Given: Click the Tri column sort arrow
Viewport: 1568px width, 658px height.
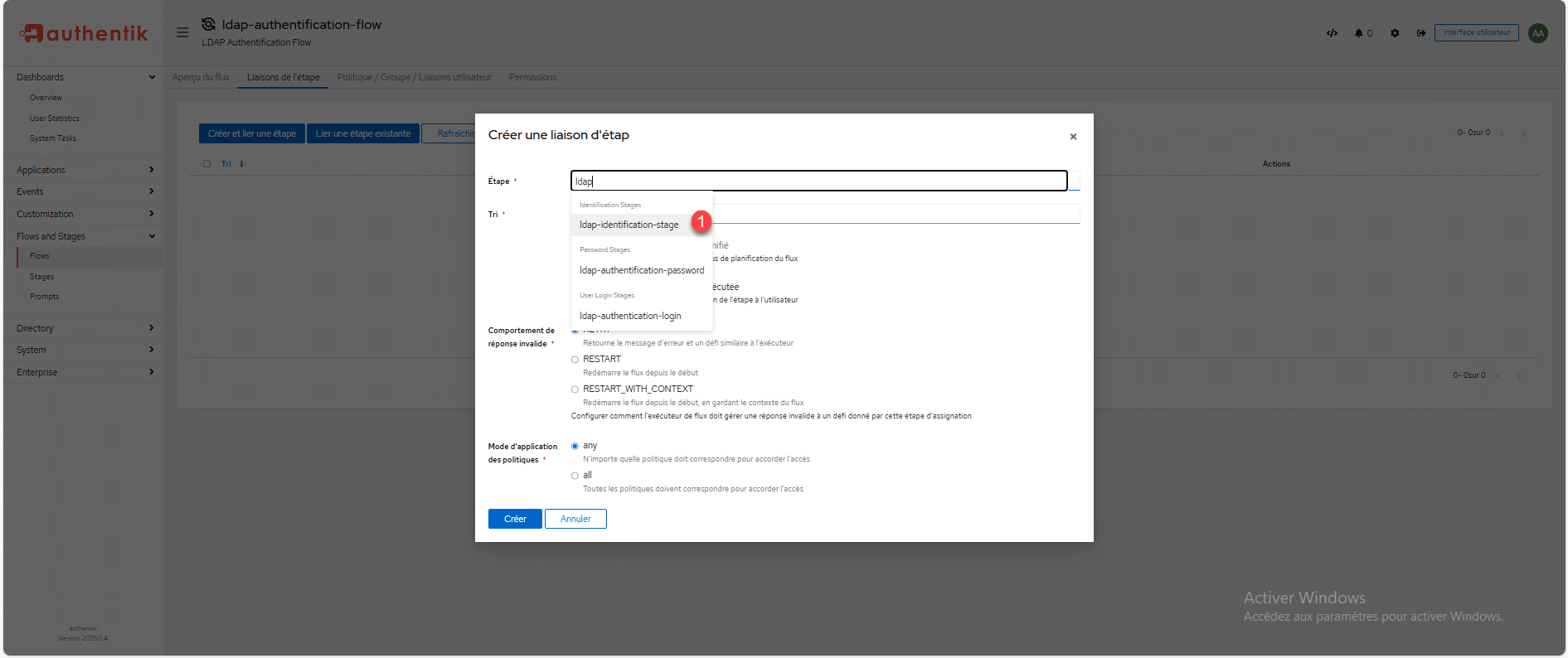Looking at the screenshot, I should tap(241, 164).
